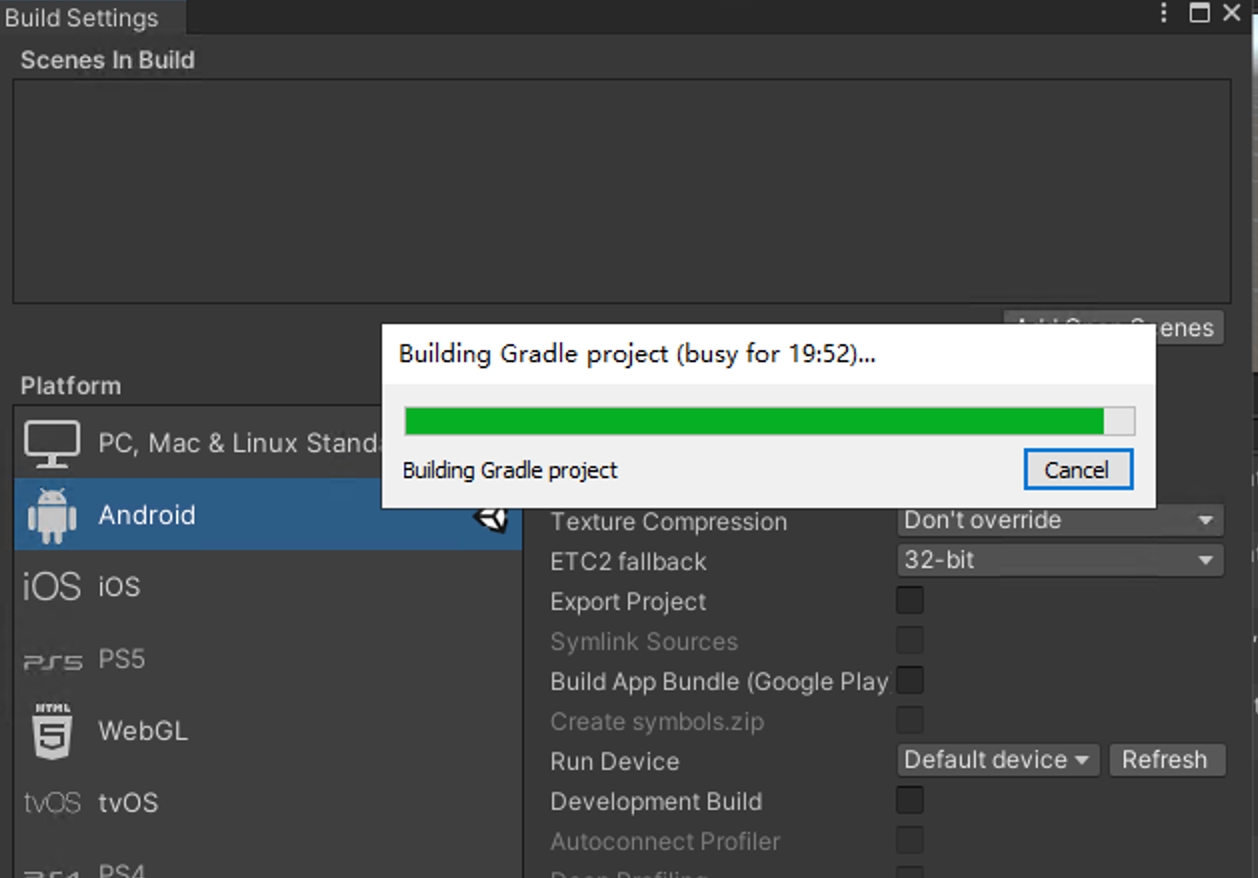Select PC, Mac & Linux Standalone platform
Image resolution: width=1258 pixels, height=878 pixels.
pyautogui.click(x=198, y=442)
